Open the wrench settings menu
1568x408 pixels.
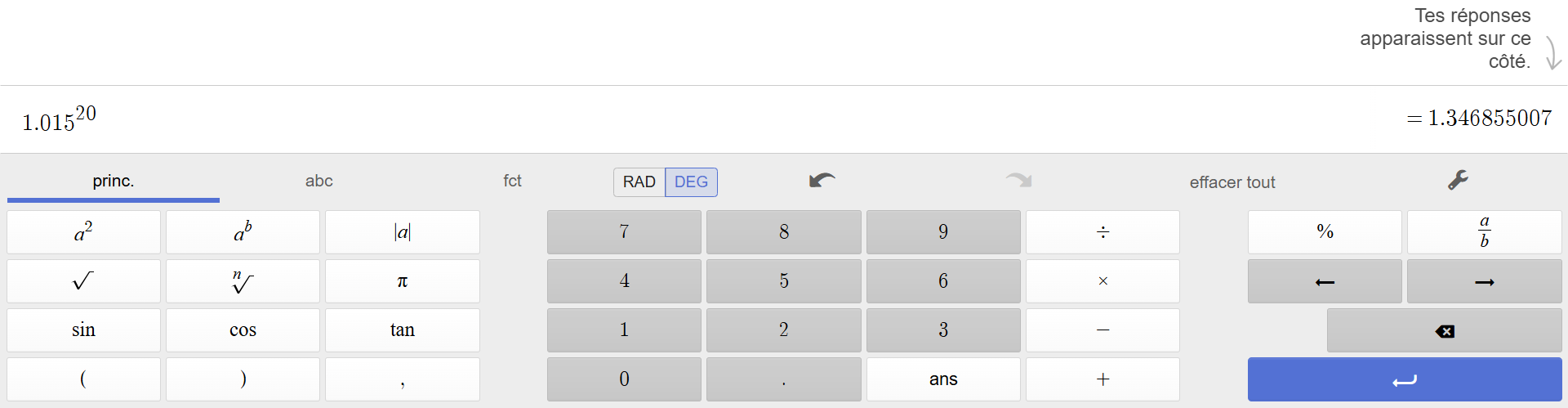click(x=1458, y=181)
